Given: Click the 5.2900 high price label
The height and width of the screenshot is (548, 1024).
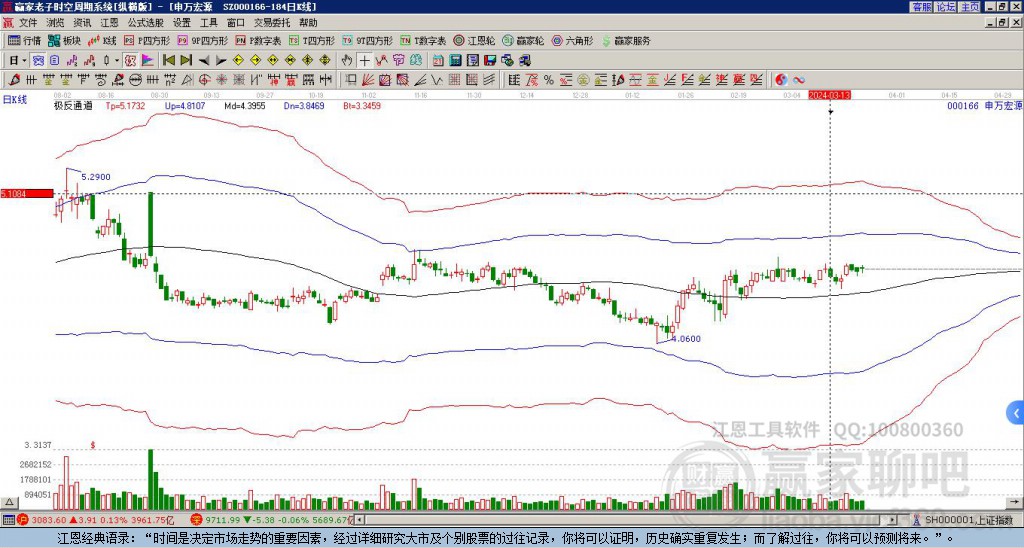Looking at the screenshot, I should click(x=96, y=177).
